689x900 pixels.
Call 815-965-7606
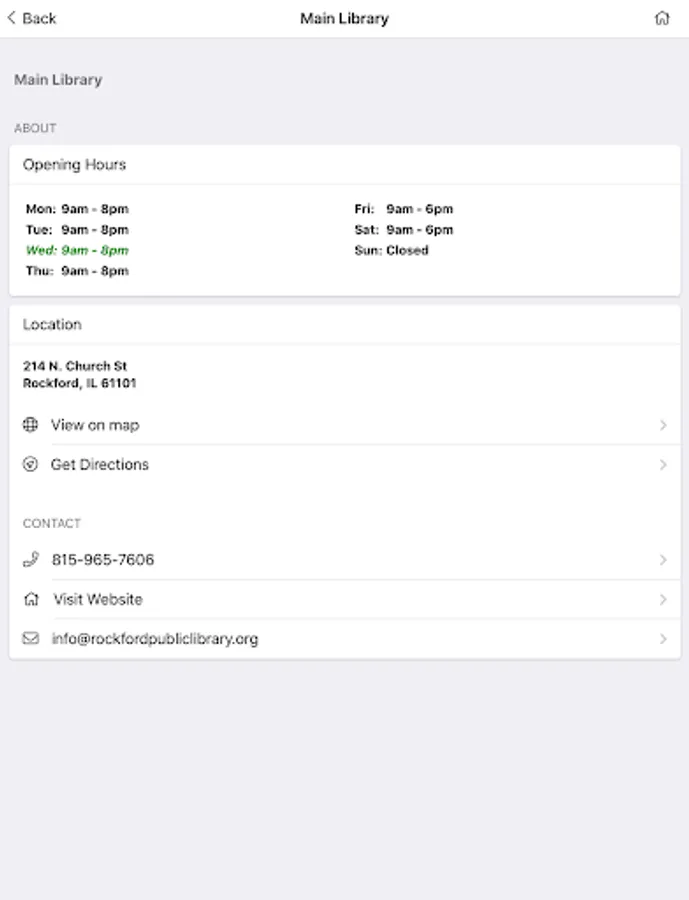coord(103,560)
